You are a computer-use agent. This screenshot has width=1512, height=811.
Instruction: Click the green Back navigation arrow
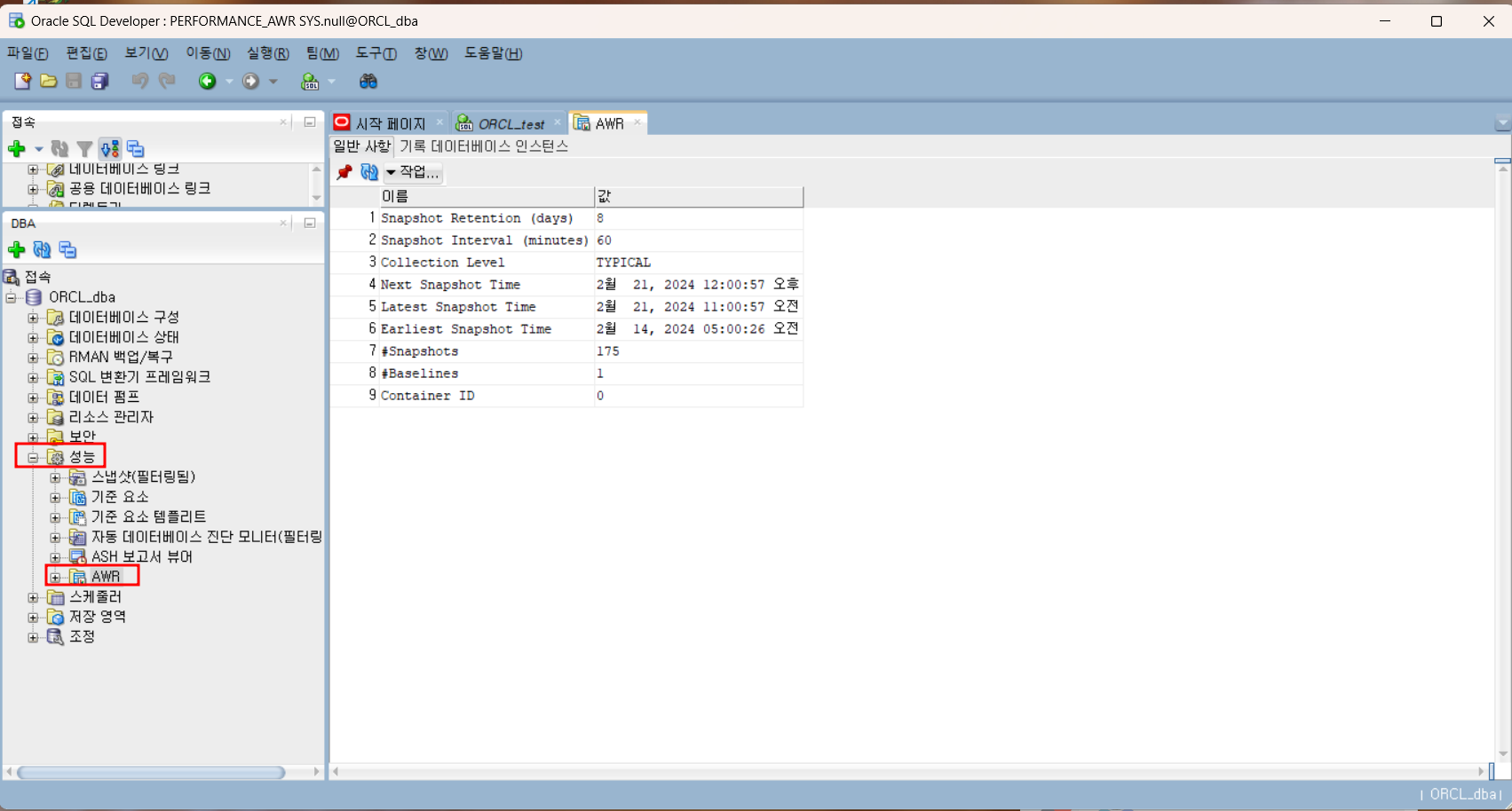207,81
